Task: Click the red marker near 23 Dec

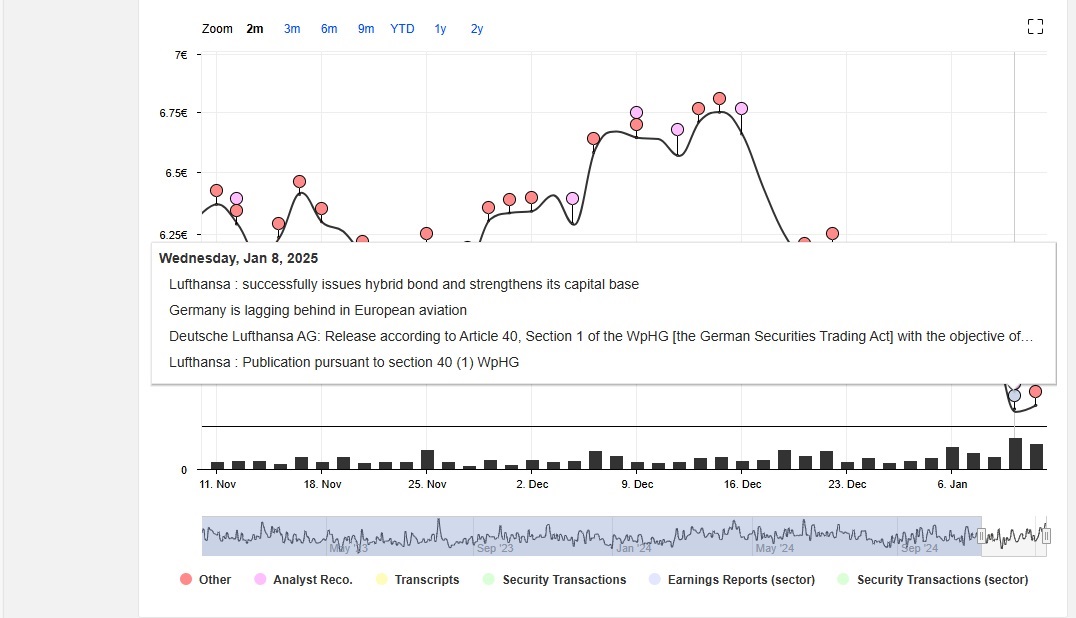Action: tap(832, 234)
